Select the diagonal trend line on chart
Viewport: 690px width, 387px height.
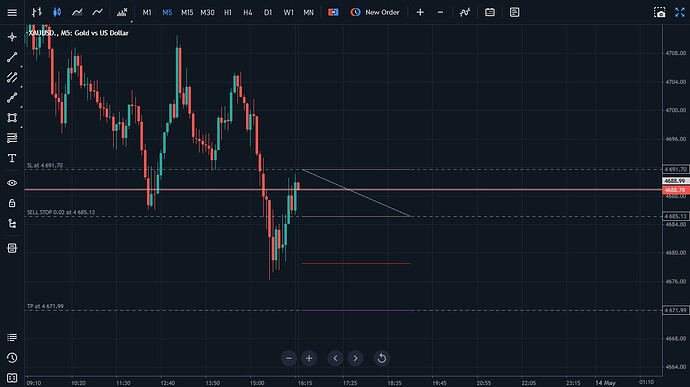[x=356, y=193]
